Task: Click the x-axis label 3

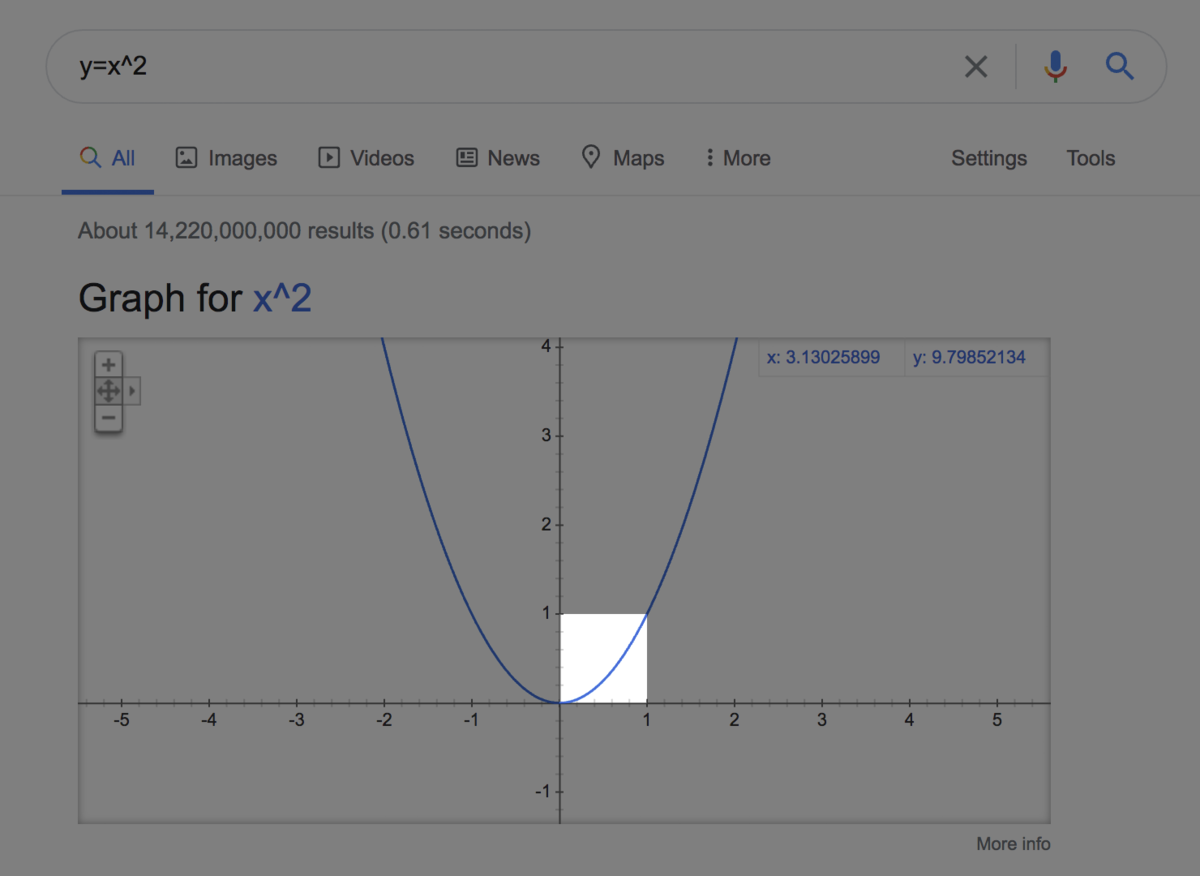Action: tap(822, 720)
